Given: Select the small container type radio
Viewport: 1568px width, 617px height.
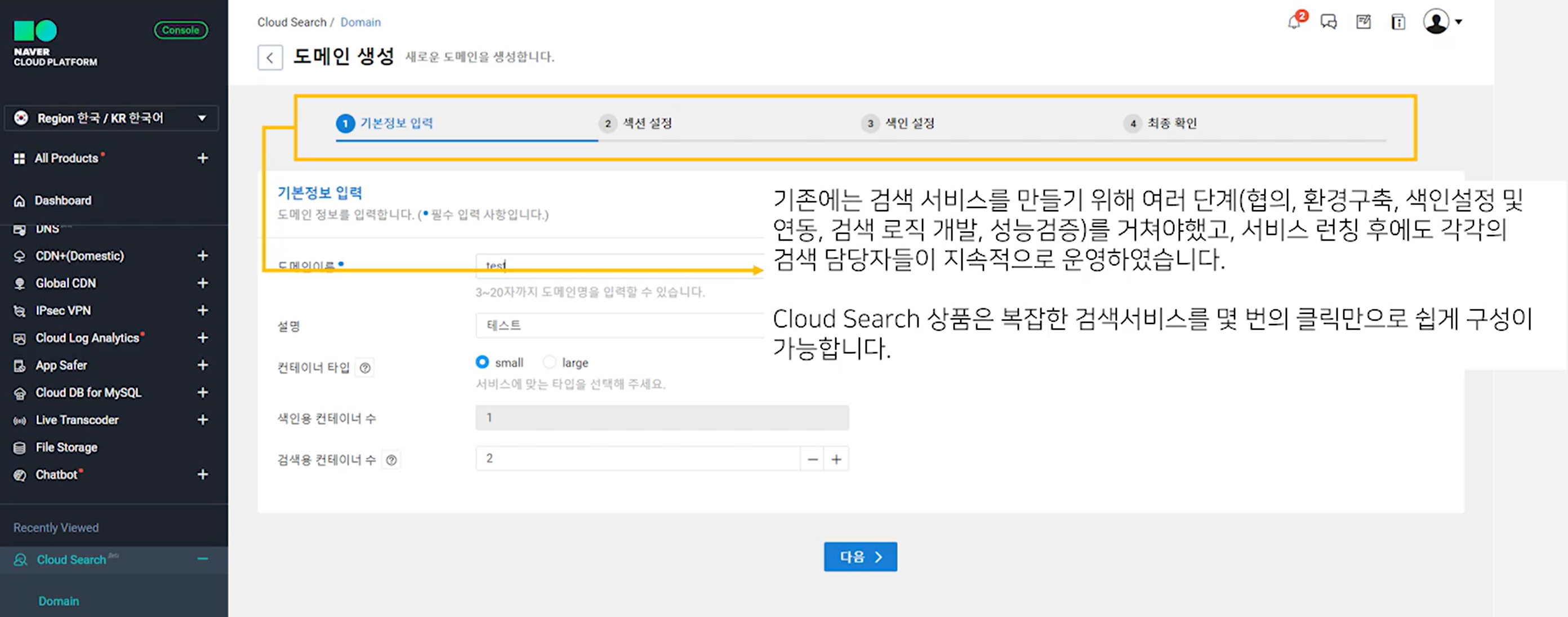Looking at the screenshot, I should pyautogui.click(x=482, y=362).
